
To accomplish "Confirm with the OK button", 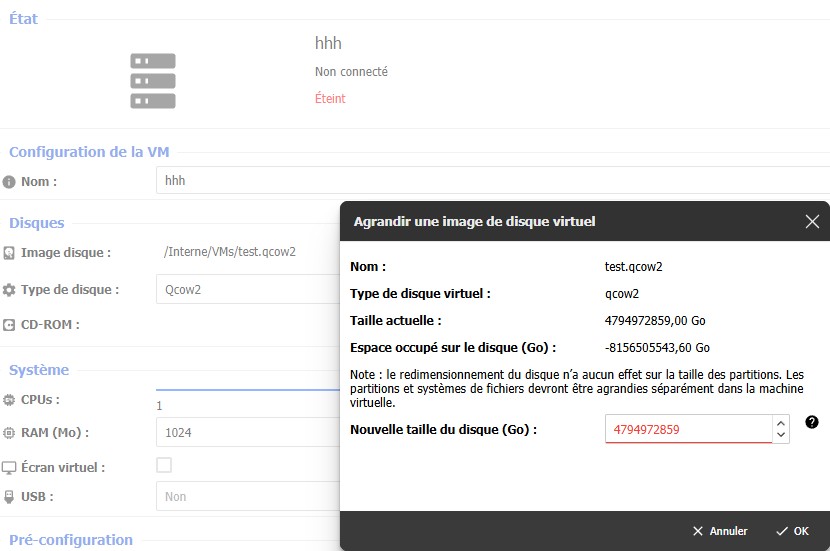I will 792,531.
